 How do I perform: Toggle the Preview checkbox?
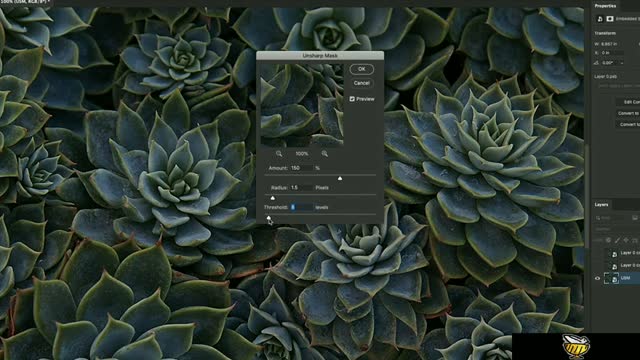[352, 99]
